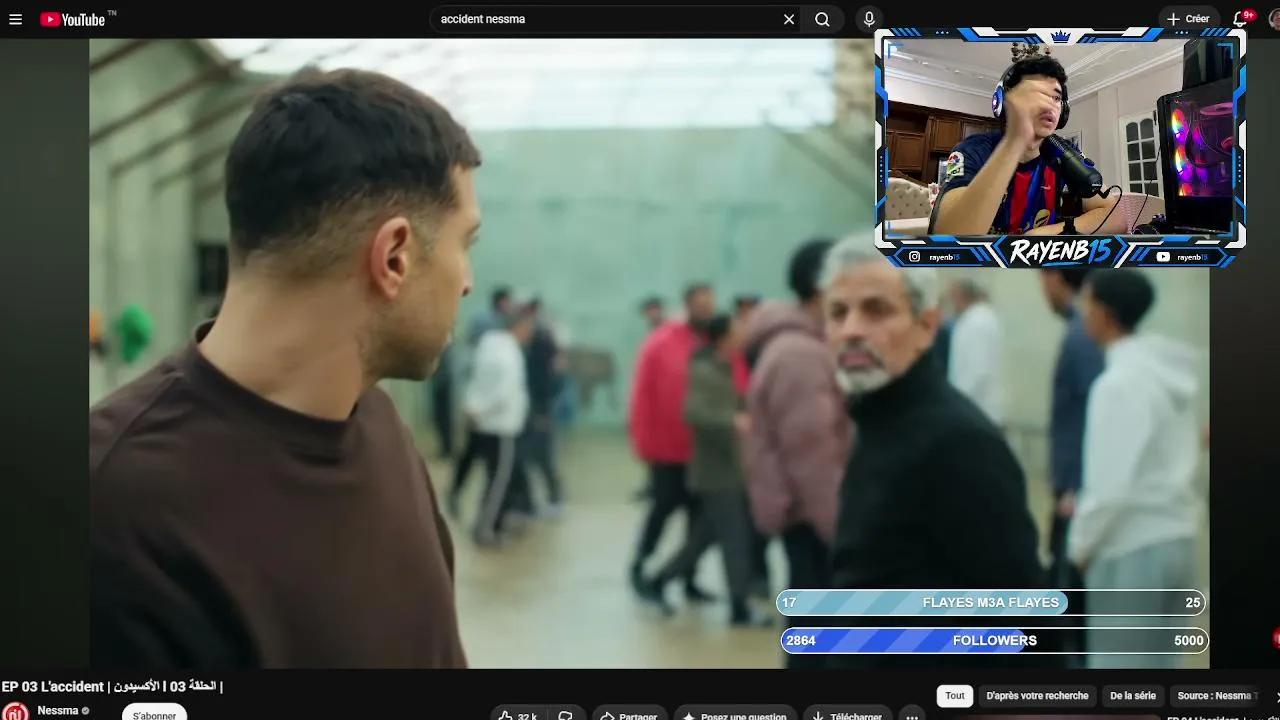Select the 'D'après votre recherche' chip
The image size is (1280, 720).
point(1037,696)
